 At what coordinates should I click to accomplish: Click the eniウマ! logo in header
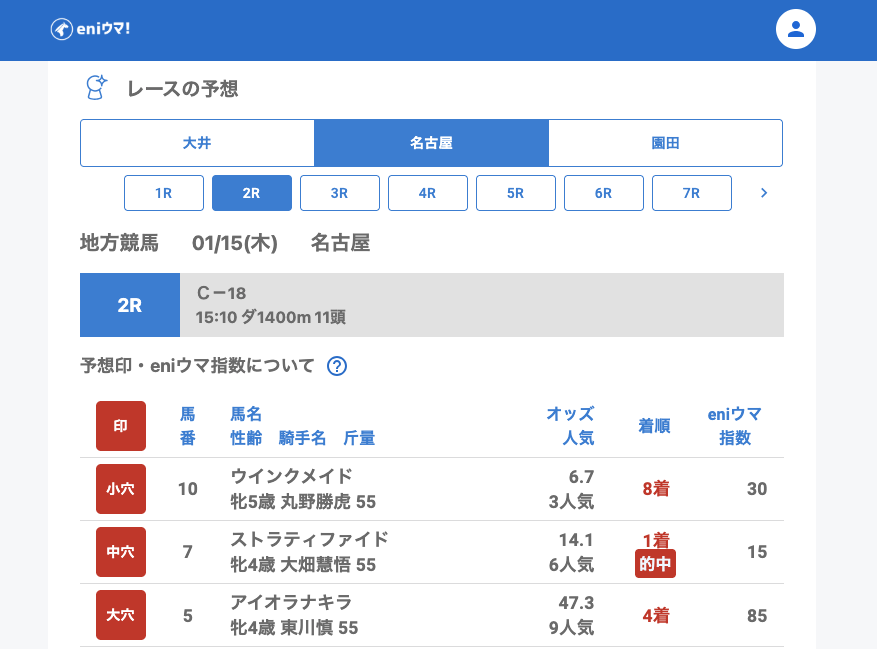91,29
